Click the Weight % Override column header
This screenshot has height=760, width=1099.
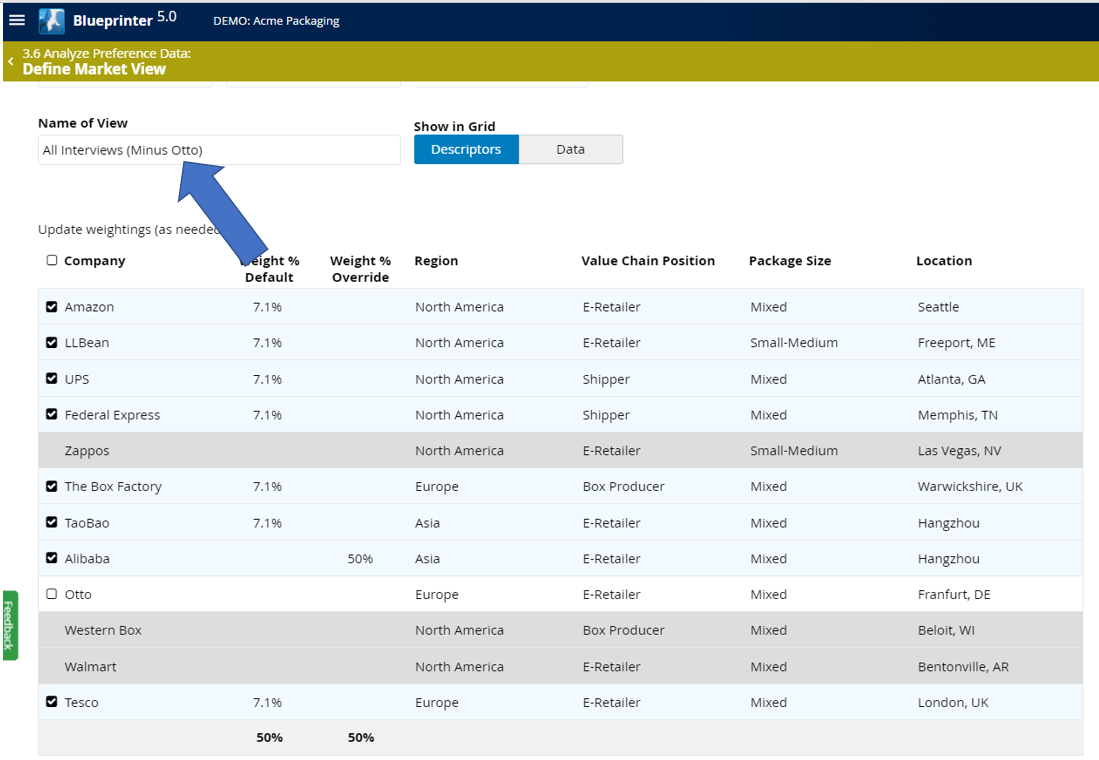point(360,269)
